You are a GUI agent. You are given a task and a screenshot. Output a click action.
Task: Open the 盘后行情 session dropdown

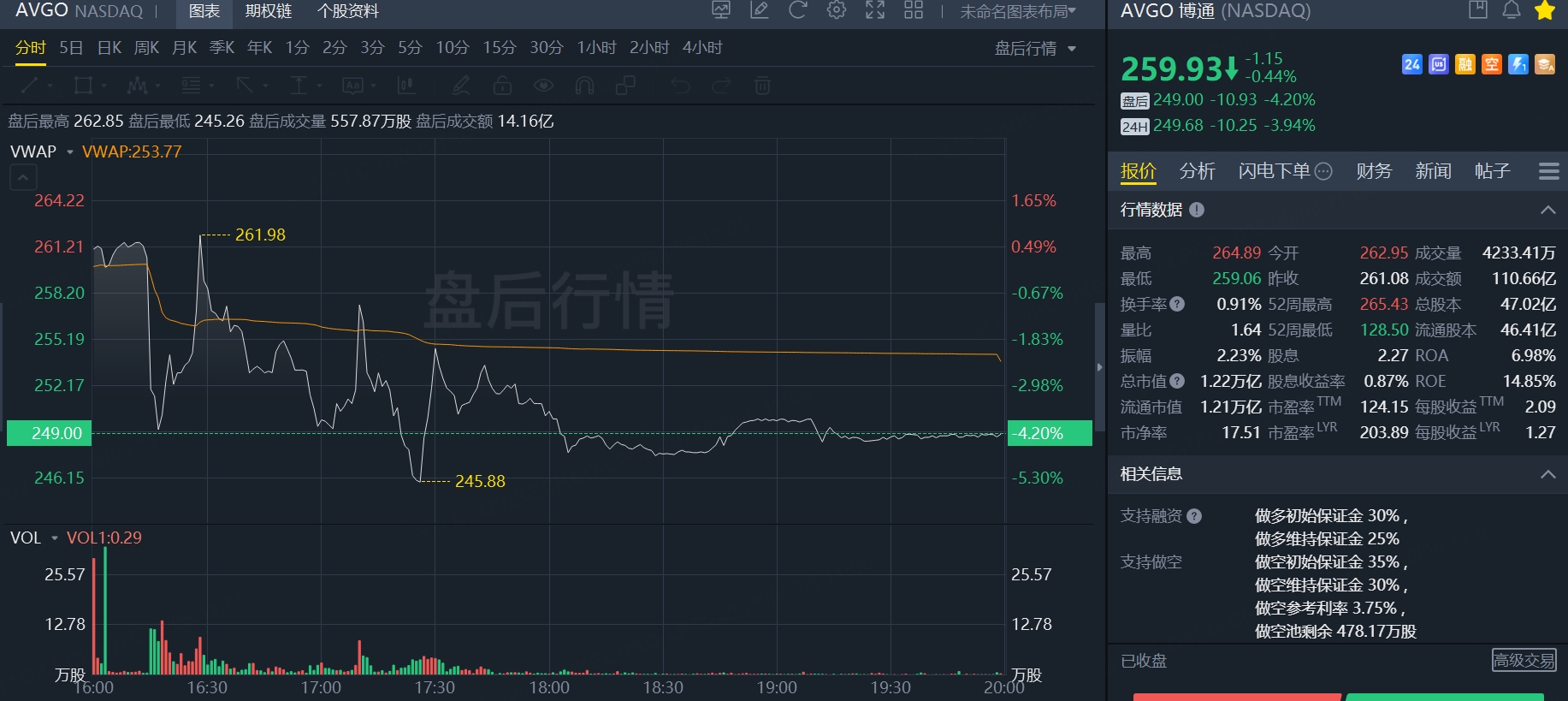coord(1035,49)
